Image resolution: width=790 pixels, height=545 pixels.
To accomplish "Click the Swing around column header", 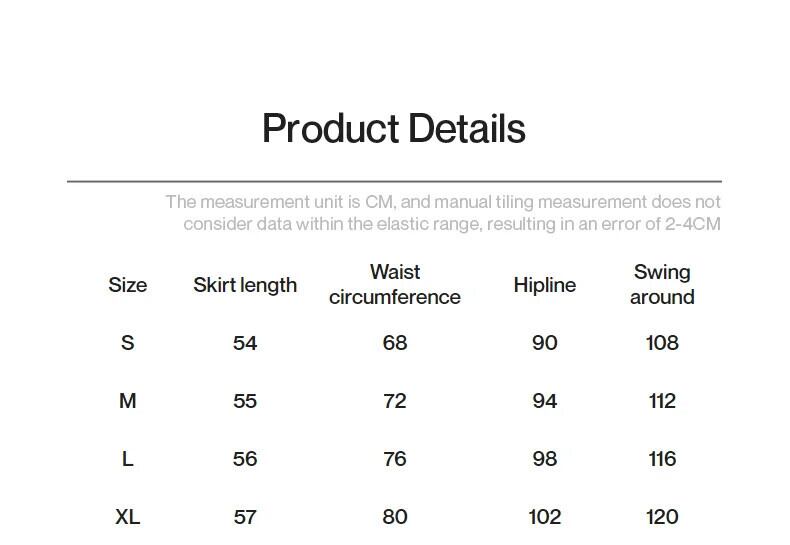I will [x=662, y=285].
